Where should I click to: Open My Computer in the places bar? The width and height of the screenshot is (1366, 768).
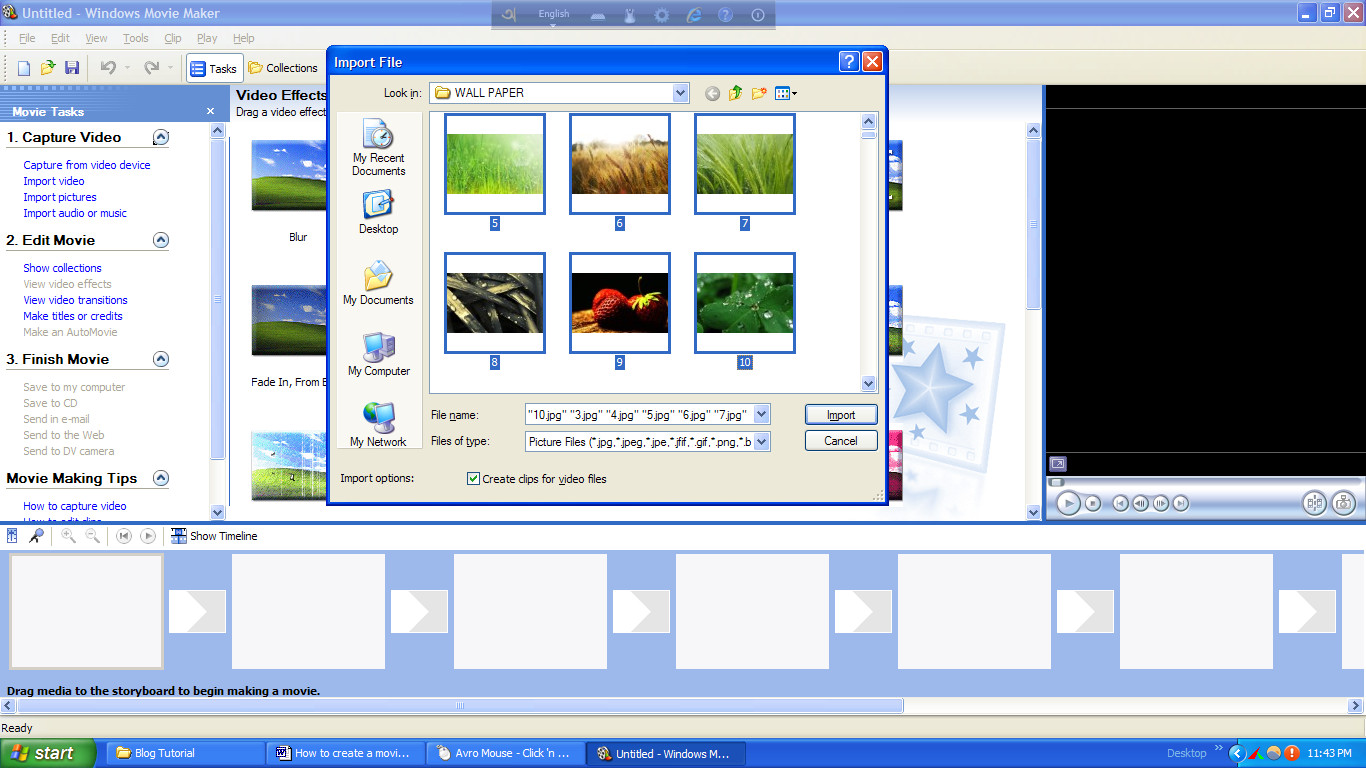378,354
